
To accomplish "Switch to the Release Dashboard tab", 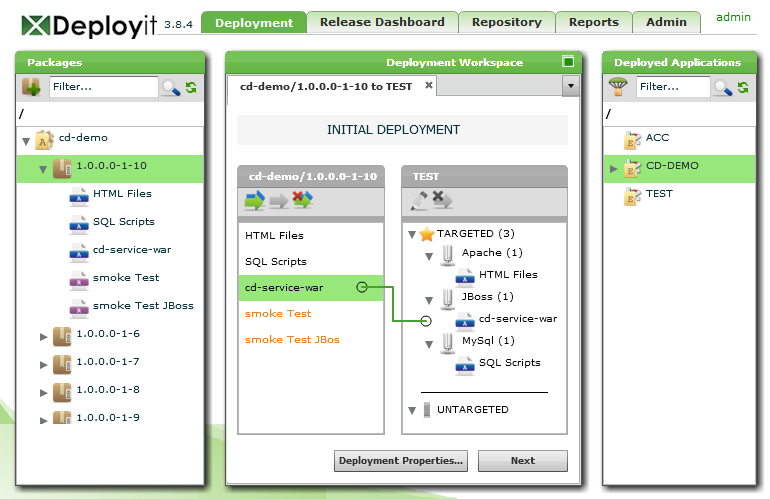I will point(382,22).
